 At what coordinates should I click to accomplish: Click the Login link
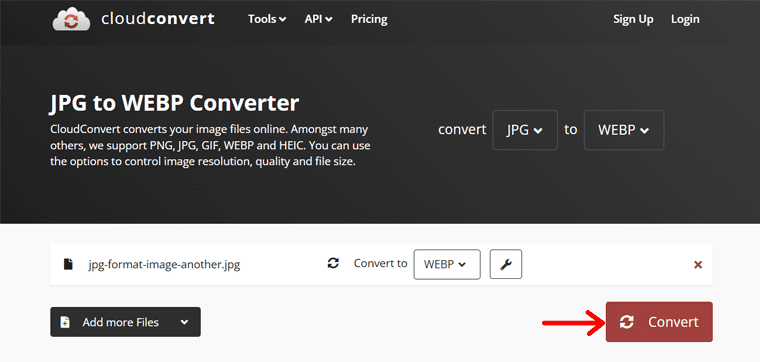685,19
